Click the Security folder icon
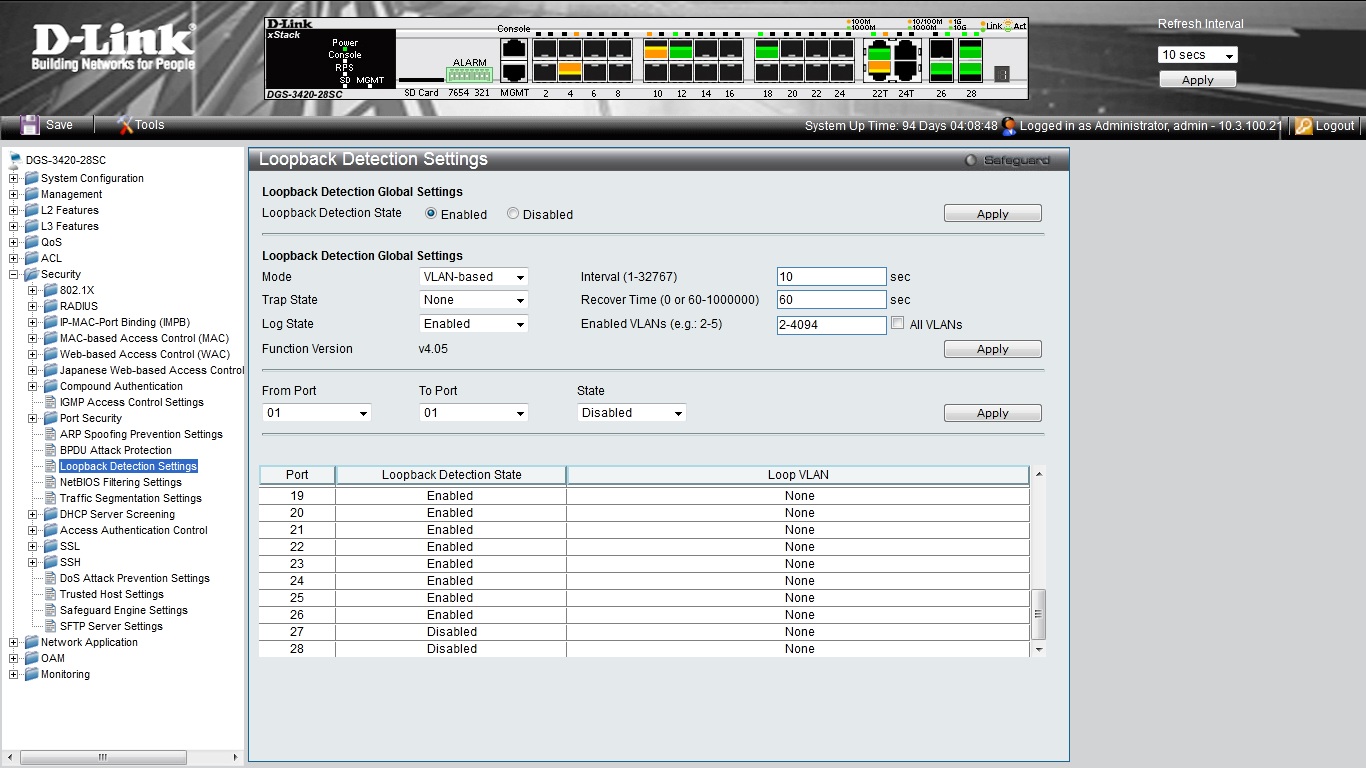This screenshot has width=1366, height=768. 32,274
